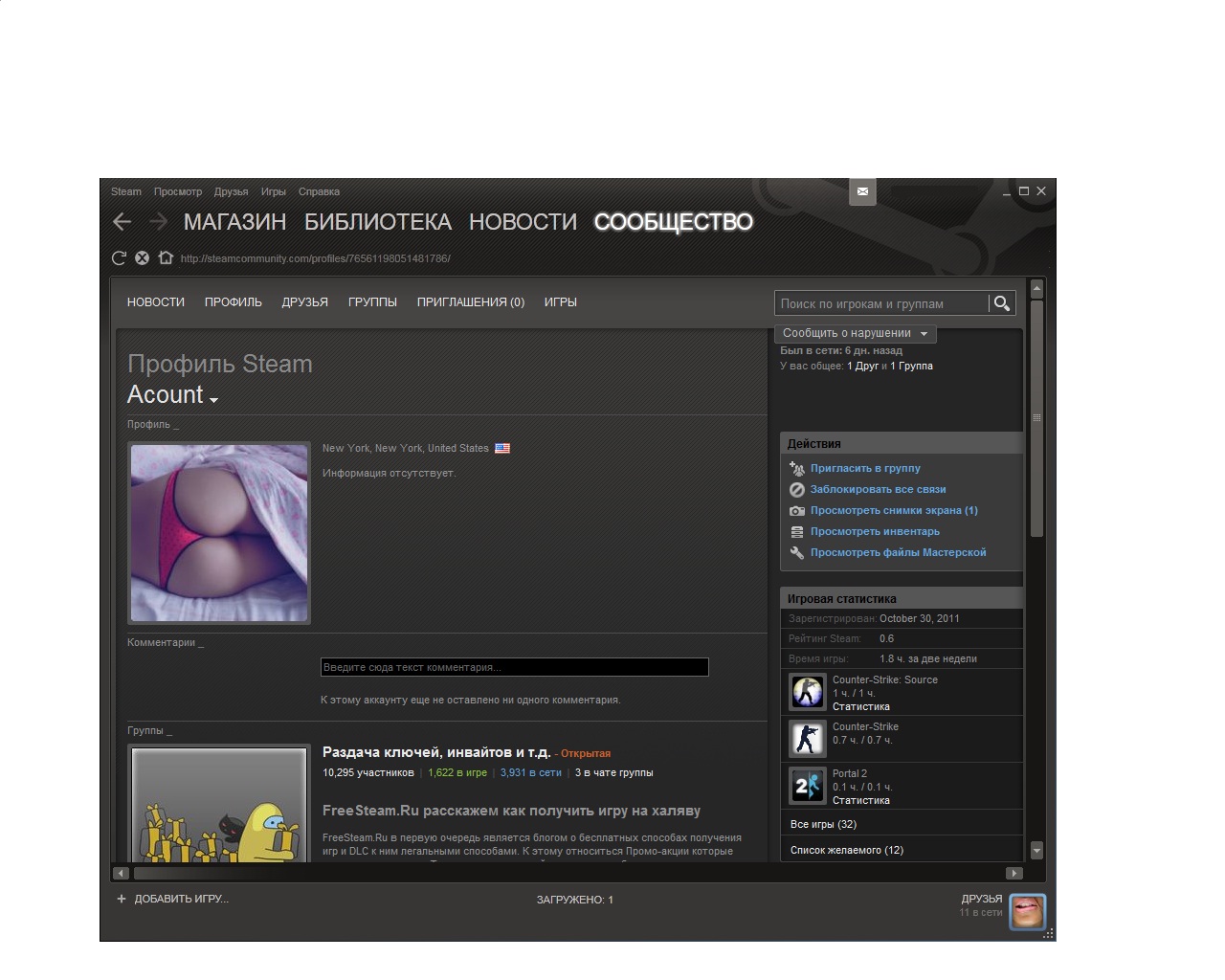1225x980 pixels.
Task: Open the inbox envelope icon
Action: 862,191
